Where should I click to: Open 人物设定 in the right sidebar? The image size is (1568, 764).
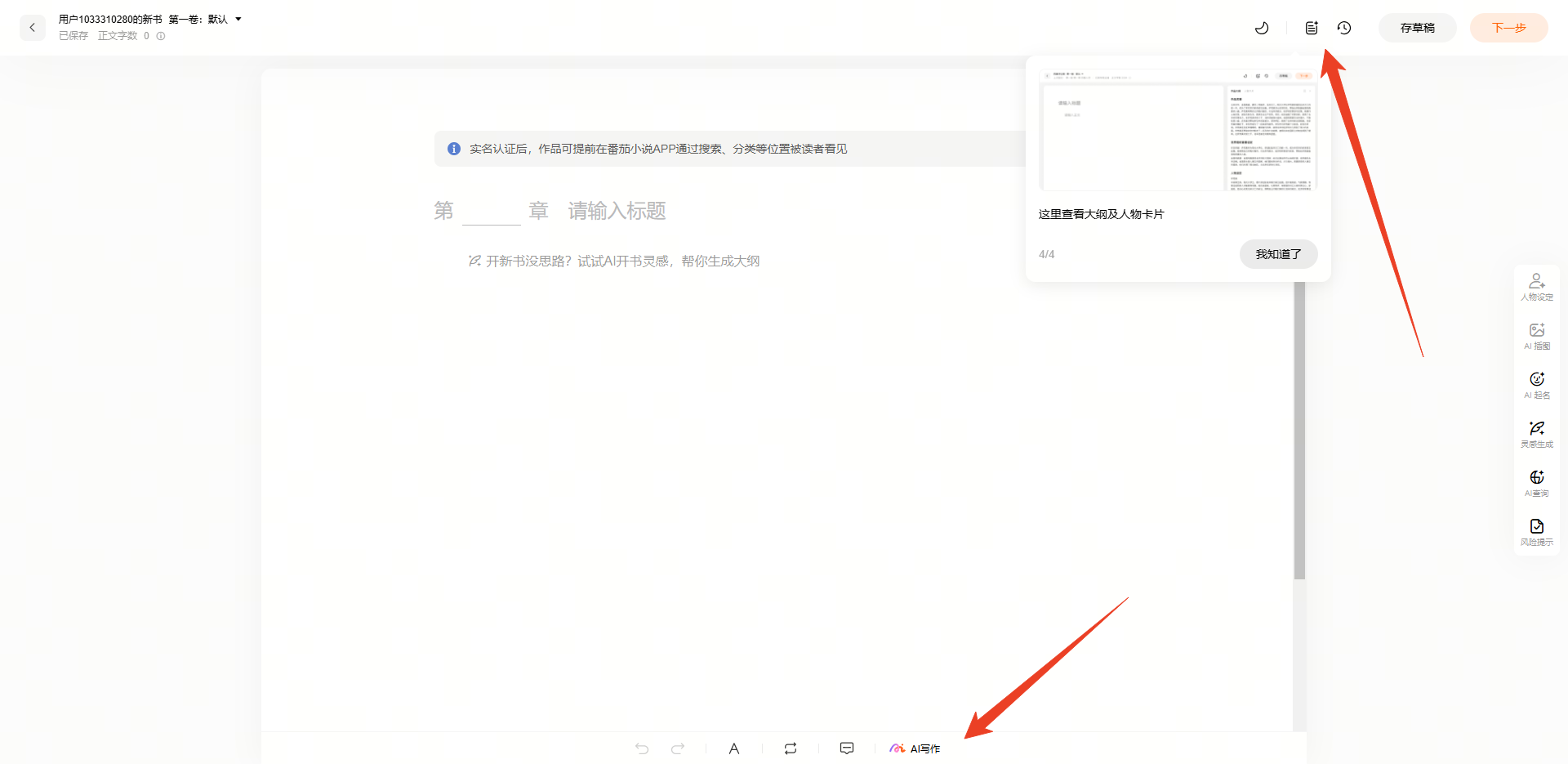point(1537,287)
